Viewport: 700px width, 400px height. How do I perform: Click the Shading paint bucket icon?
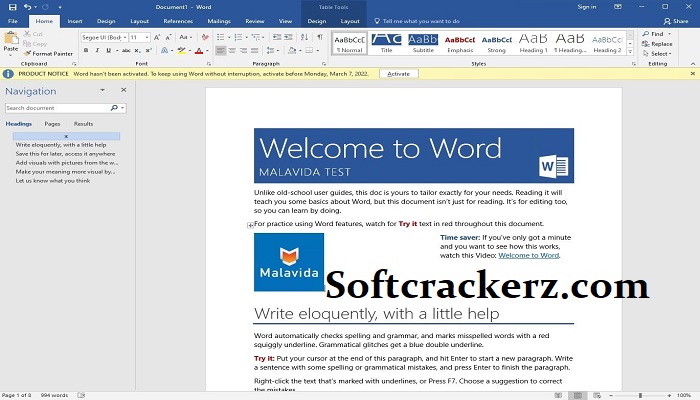tap(292, 50)
